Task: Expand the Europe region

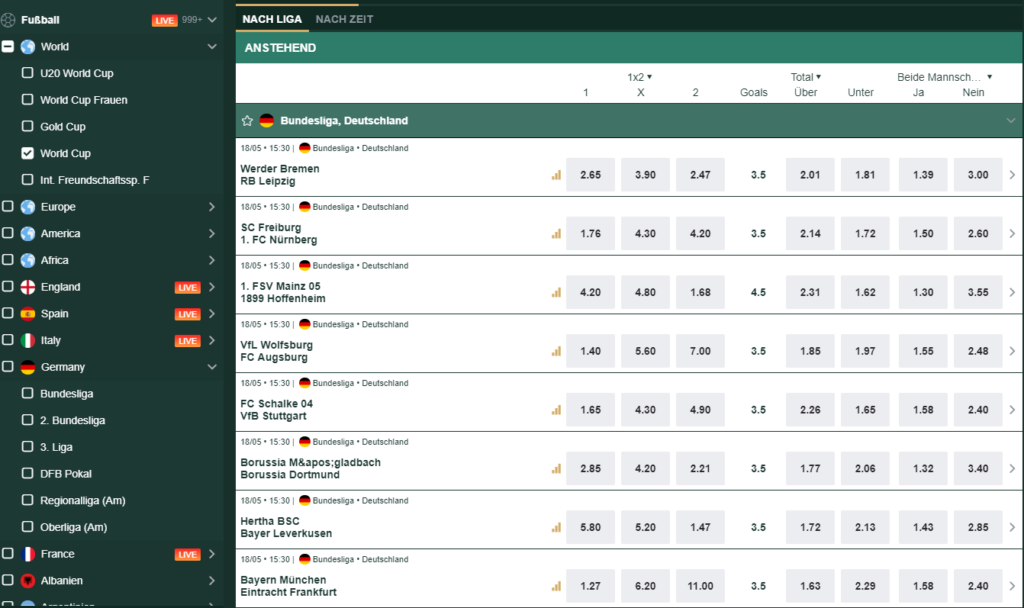Action: (x=212, y=207)
